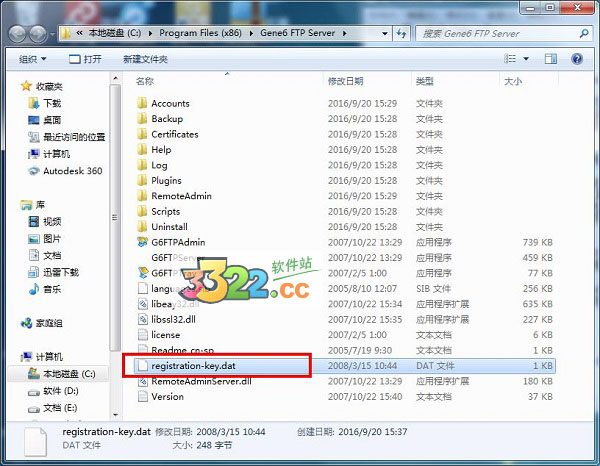Open Help with the question mark icon
600x466 pixels.
577,59
